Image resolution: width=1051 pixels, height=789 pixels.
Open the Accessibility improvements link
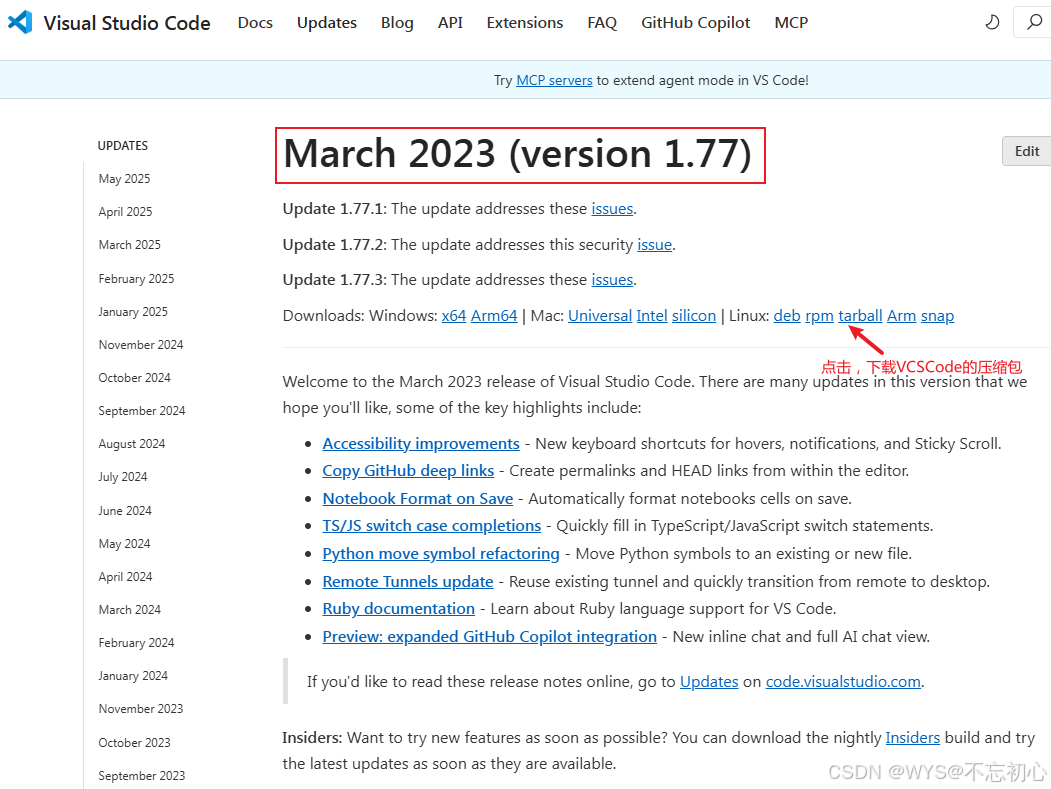421,444
